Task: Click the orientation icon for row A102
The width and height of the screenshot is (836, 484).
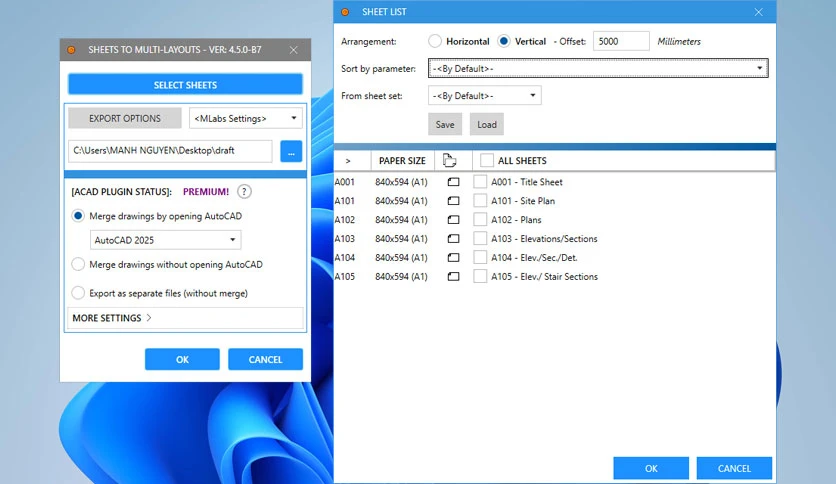Action: pos(453,220)
